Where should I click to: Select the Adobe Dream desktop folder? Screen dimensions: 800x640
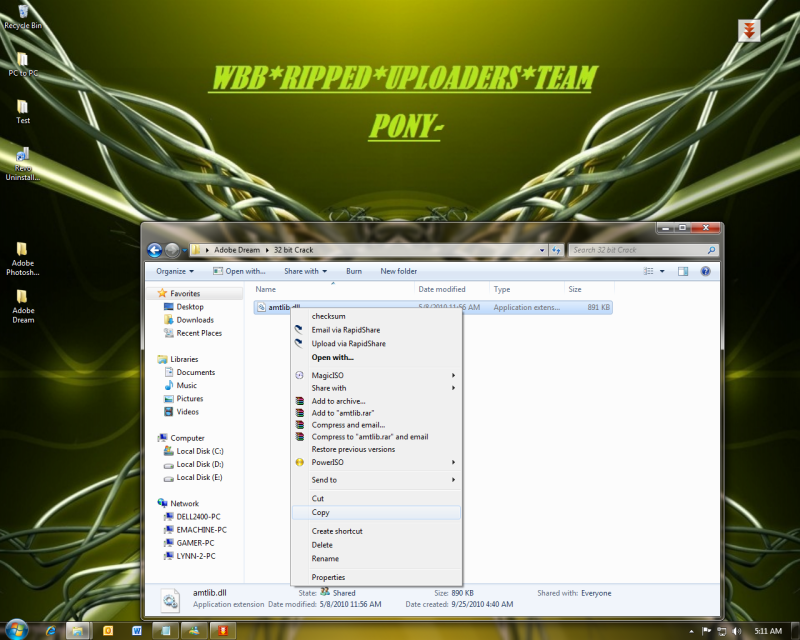(x=23, y=306)
